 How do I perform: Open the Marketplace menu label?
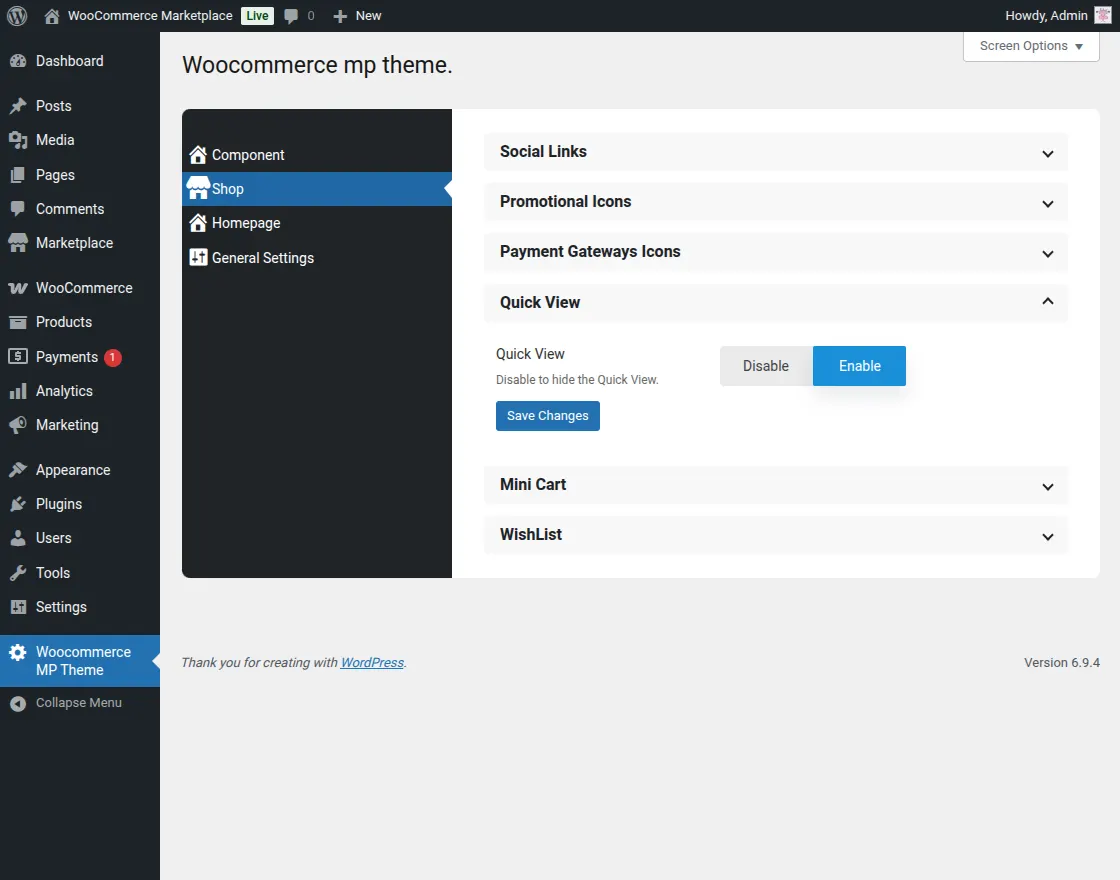click(74, 243)
